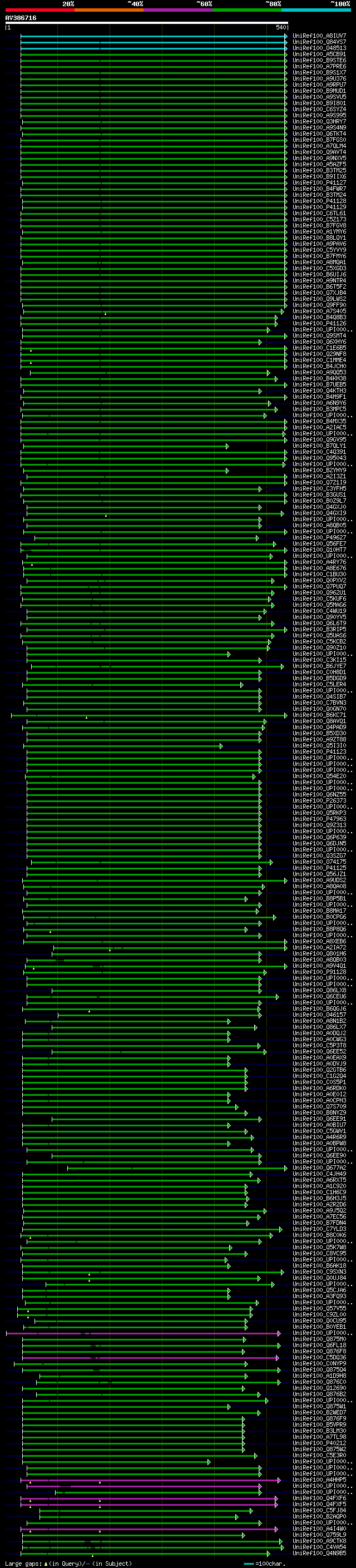This screenshot has width=356, height=1568.
Task: Click the white query sequence bar
Action: pyautogui.click(x=147, y=23)
